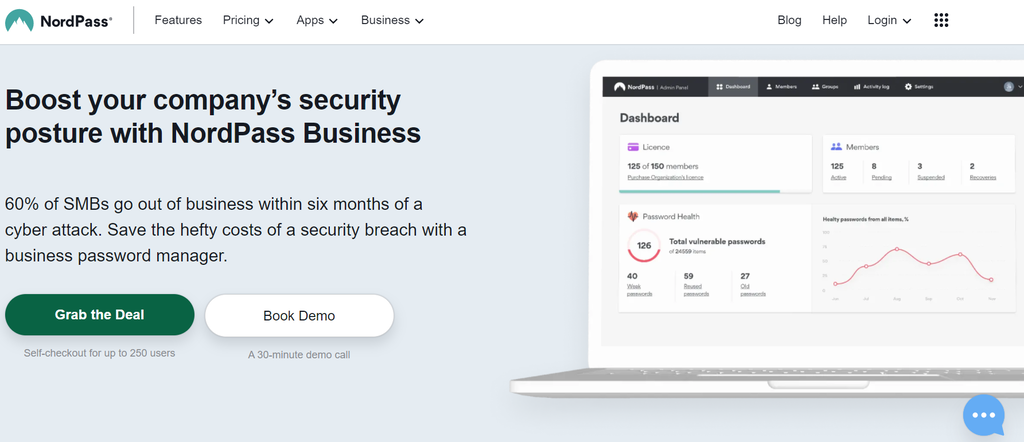This screenshot has height=442, width=1024.
Task: Select the Settings gear in the admin panel
Action: pyautogui.click(x=908, y=87)
